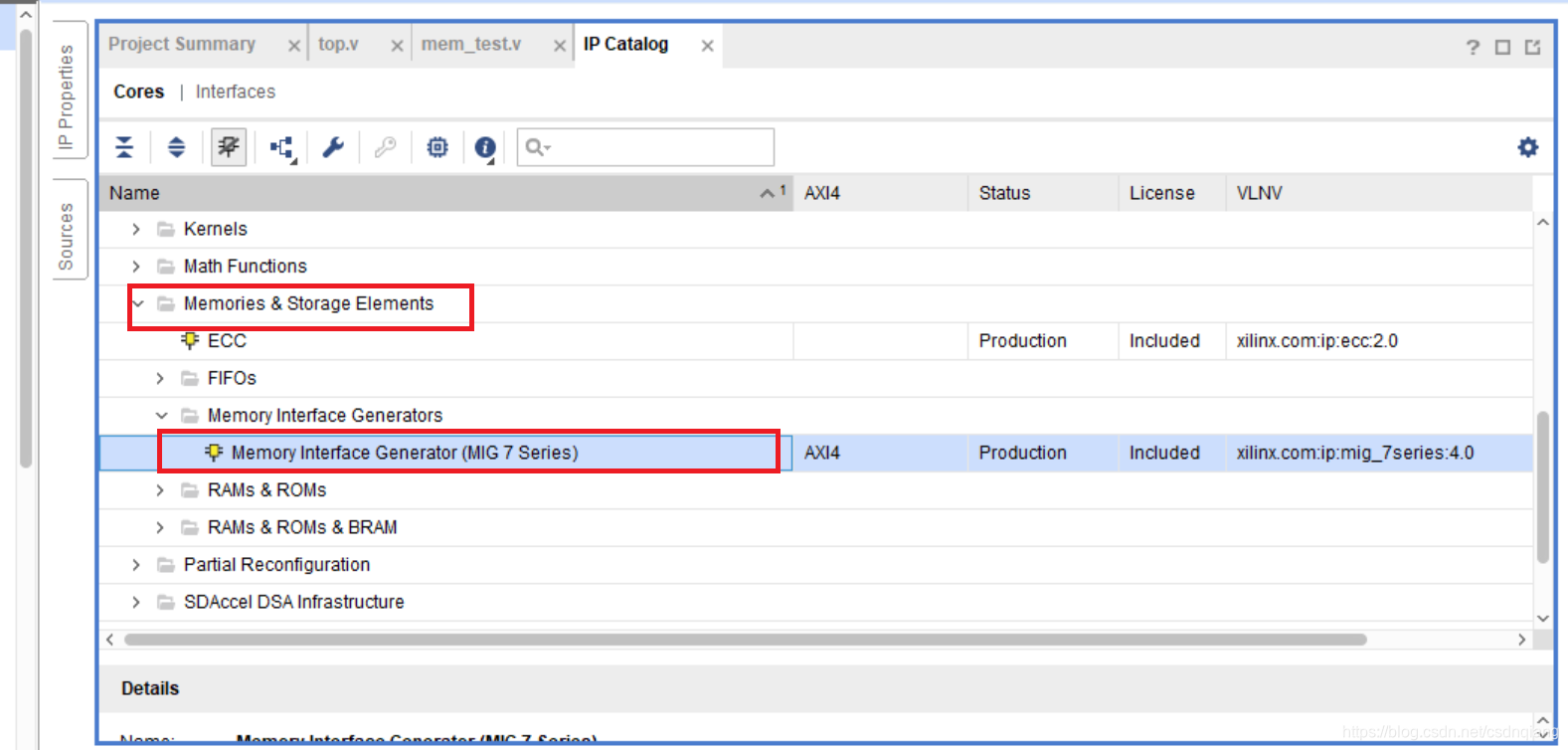
Task: Close the IP Catalog tab
Action: coord(707,46)
